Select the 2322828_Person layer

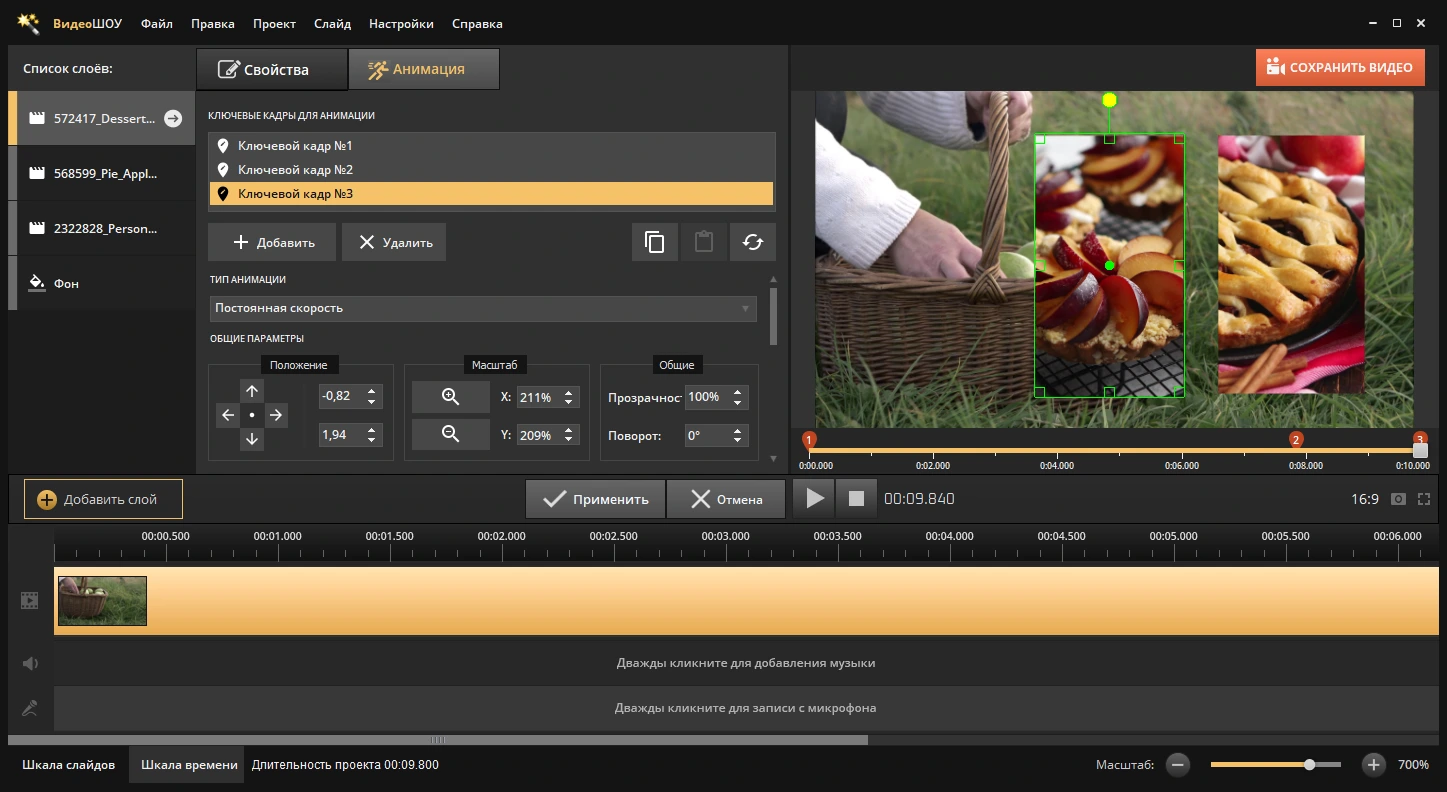coord(102,228)
